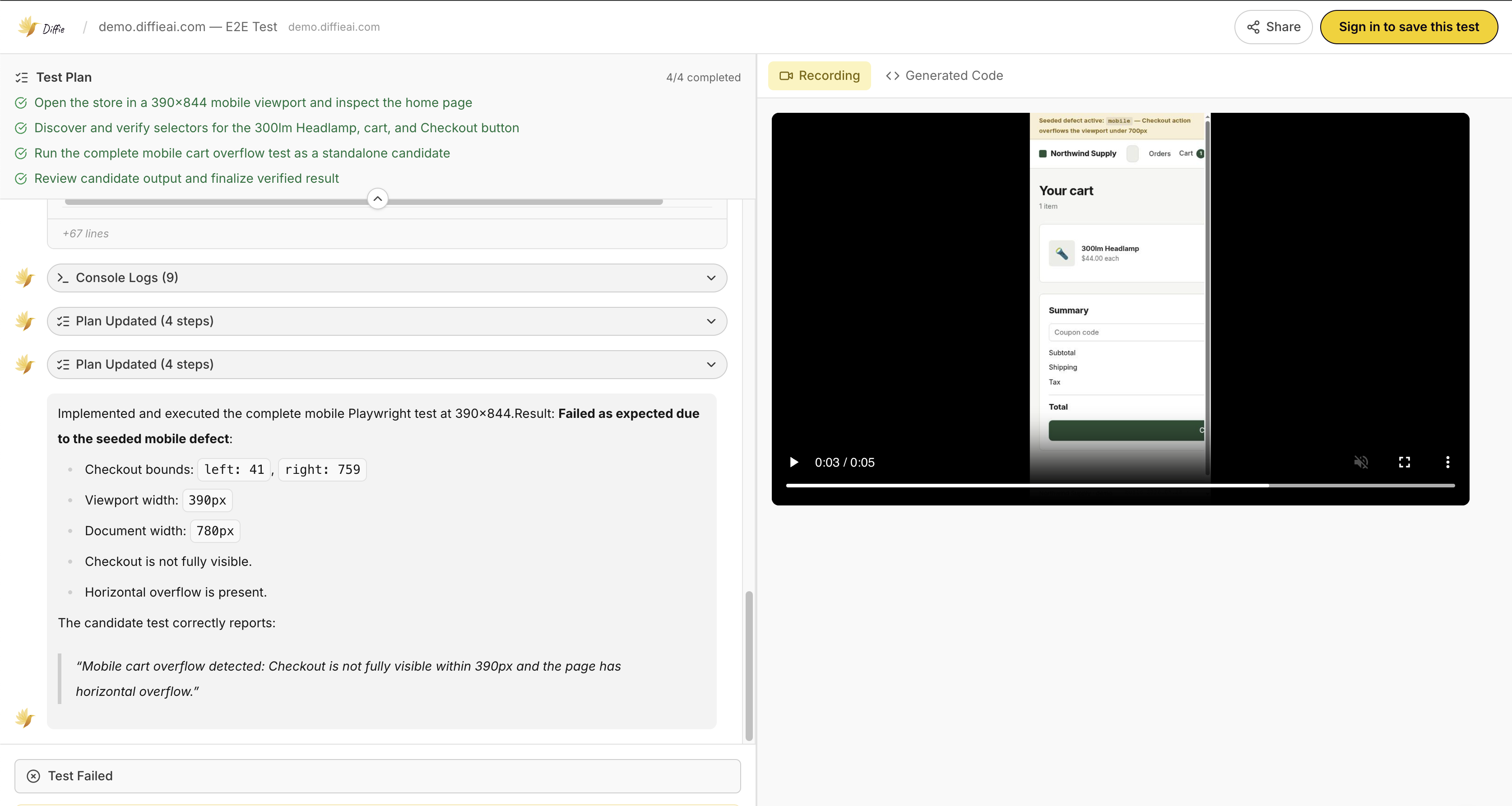This screenshot has width=1512, height=806.
Task: Click the list icon in second Plan Updated row
Action: pyautogui.click(x=63, y=365)
